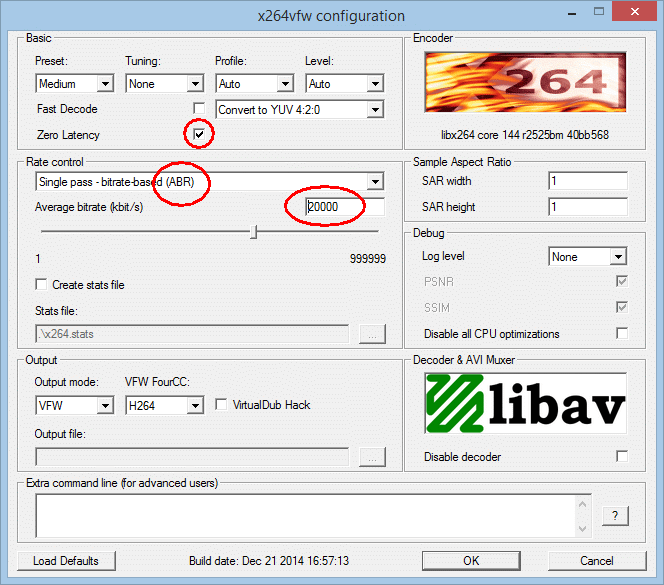The width and height of the screenshot is (664, 585).
Task: Enable Create stats file option
Action: (41, 285)
